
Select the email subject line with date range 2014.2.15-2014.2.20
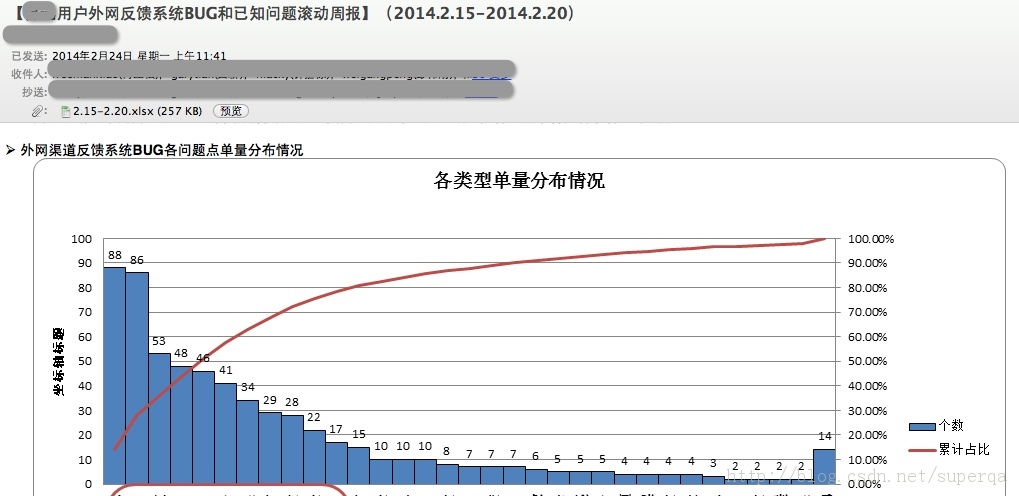pos(294,13)
